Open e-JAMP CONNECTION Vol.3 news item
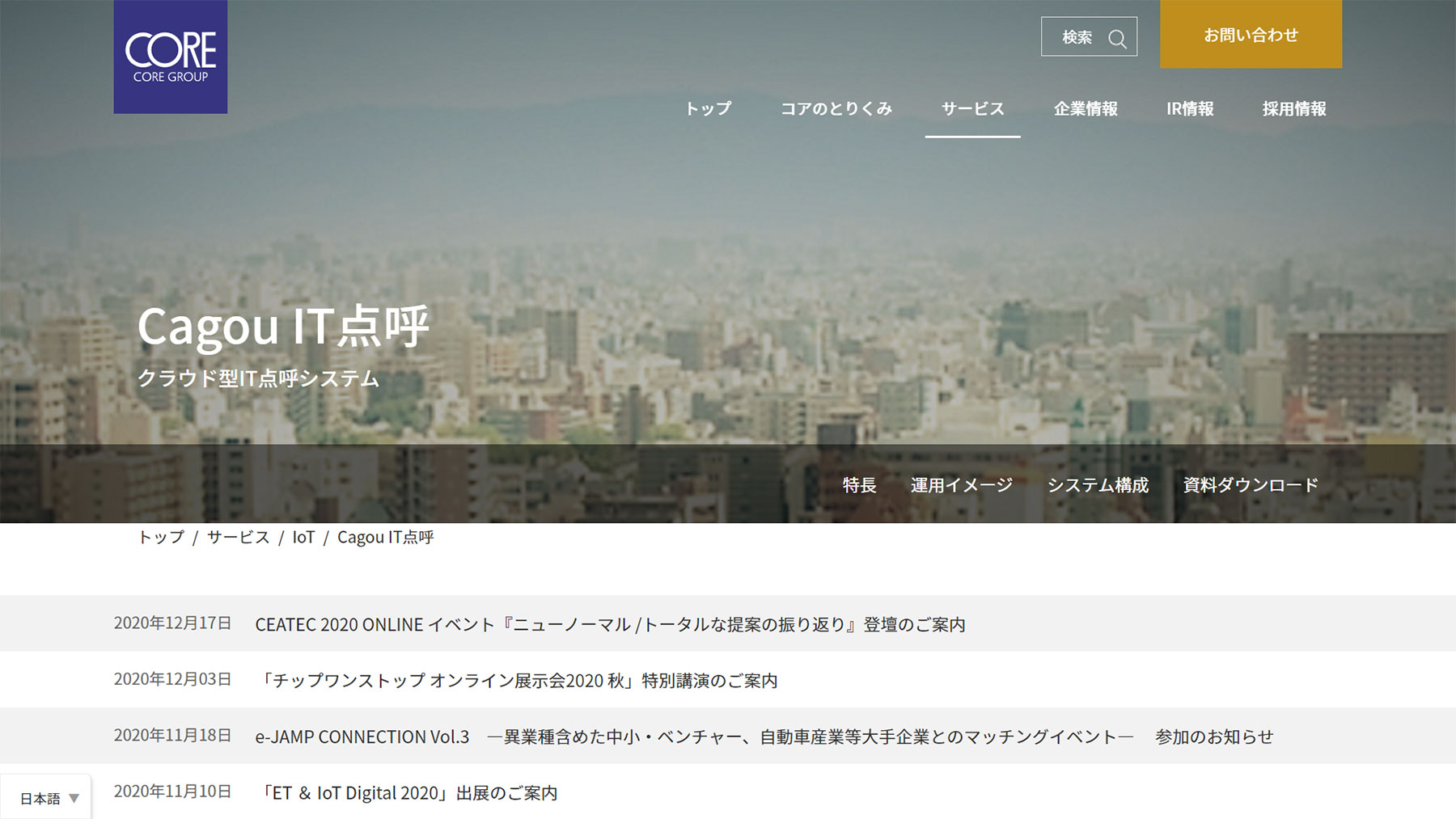The image size is (1456, 819). (764, 737)
